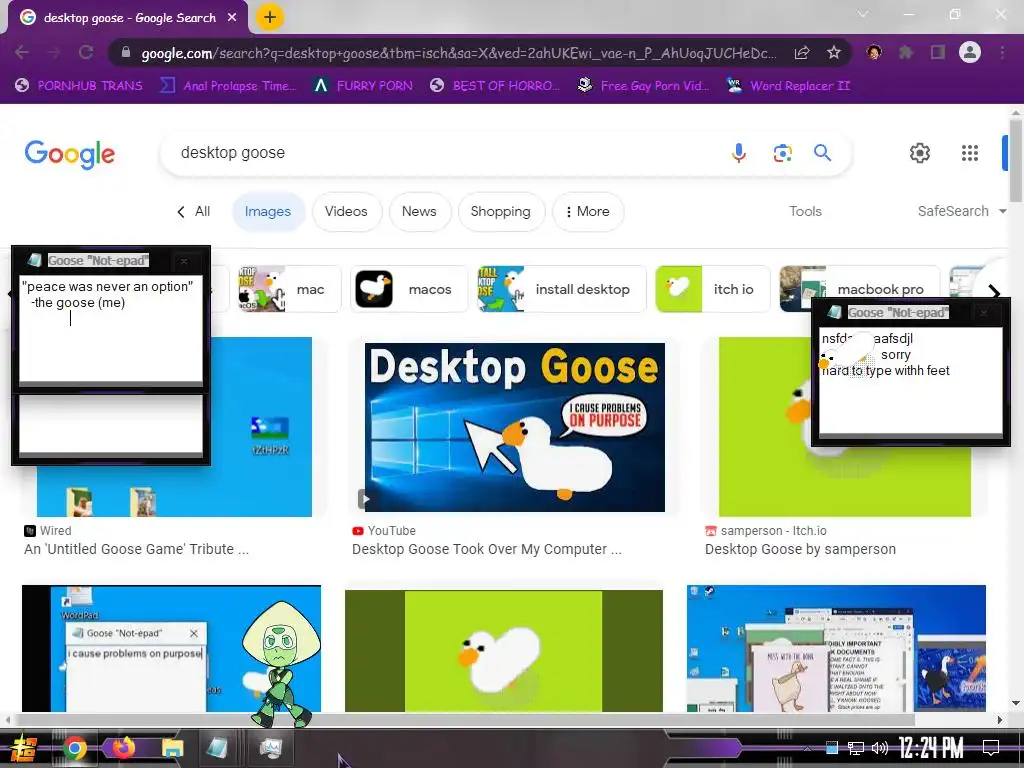Switch to the Videos tab
The width and height of the screenshot is (1024, 768).
(x=346, y=212)
